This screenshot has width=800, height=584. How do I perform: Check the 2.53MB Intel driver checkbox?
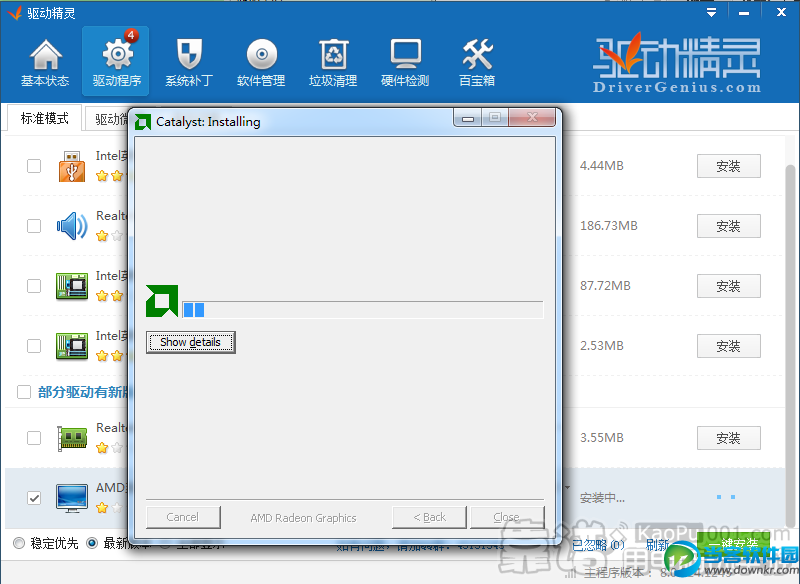tap(34, 346)
